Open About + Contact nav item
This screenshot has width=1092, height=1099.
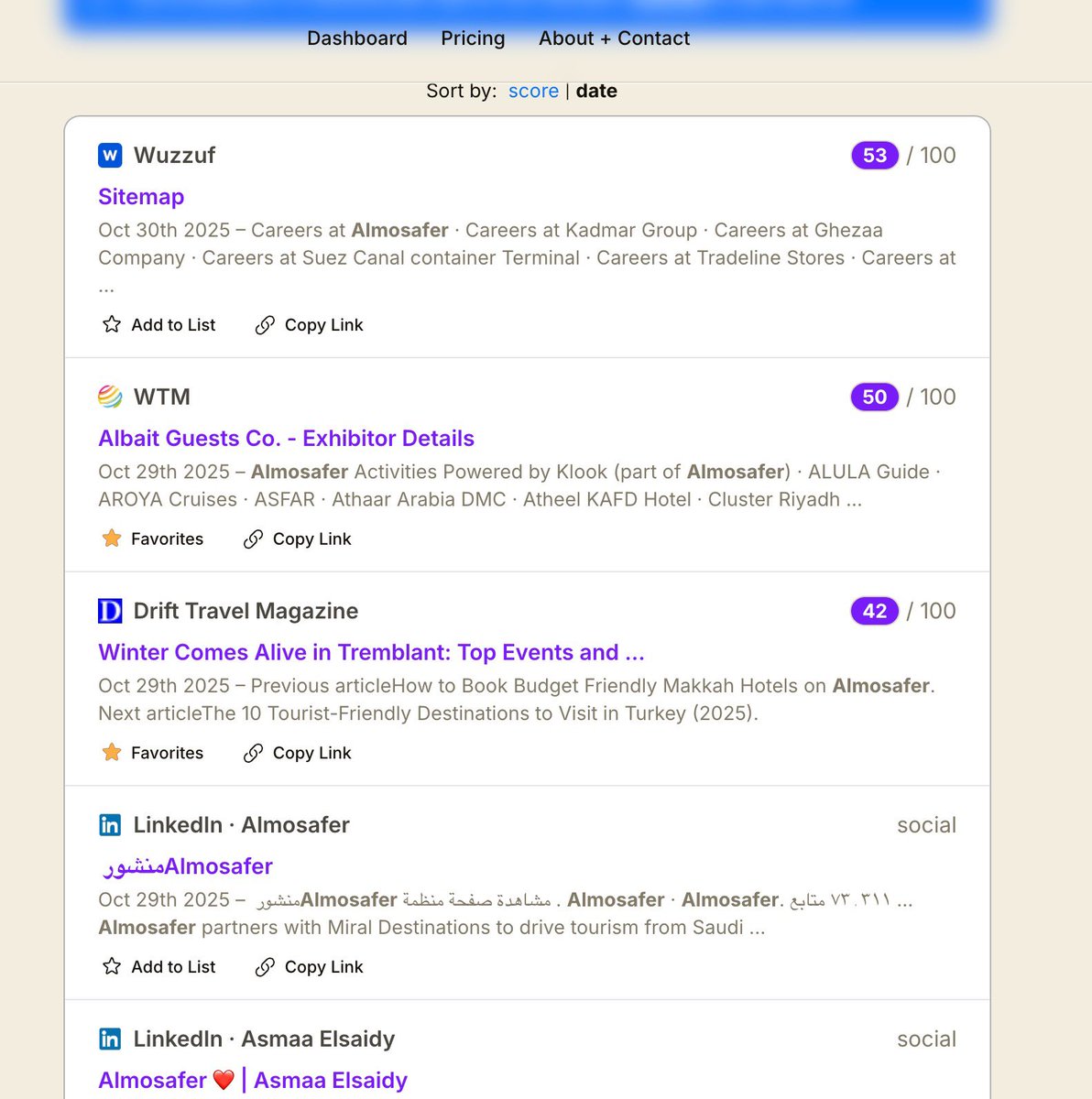coord(614,38)
